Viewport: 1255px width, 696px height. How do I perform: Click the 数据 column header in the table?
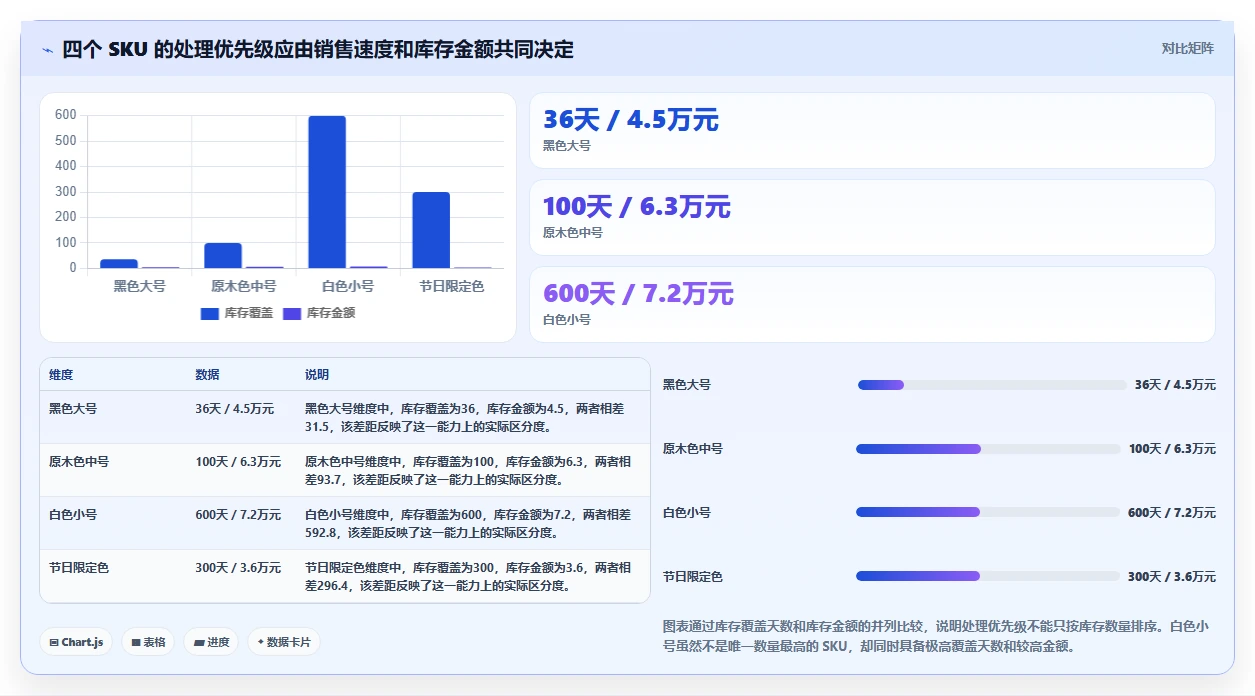(x=207, y=375)
